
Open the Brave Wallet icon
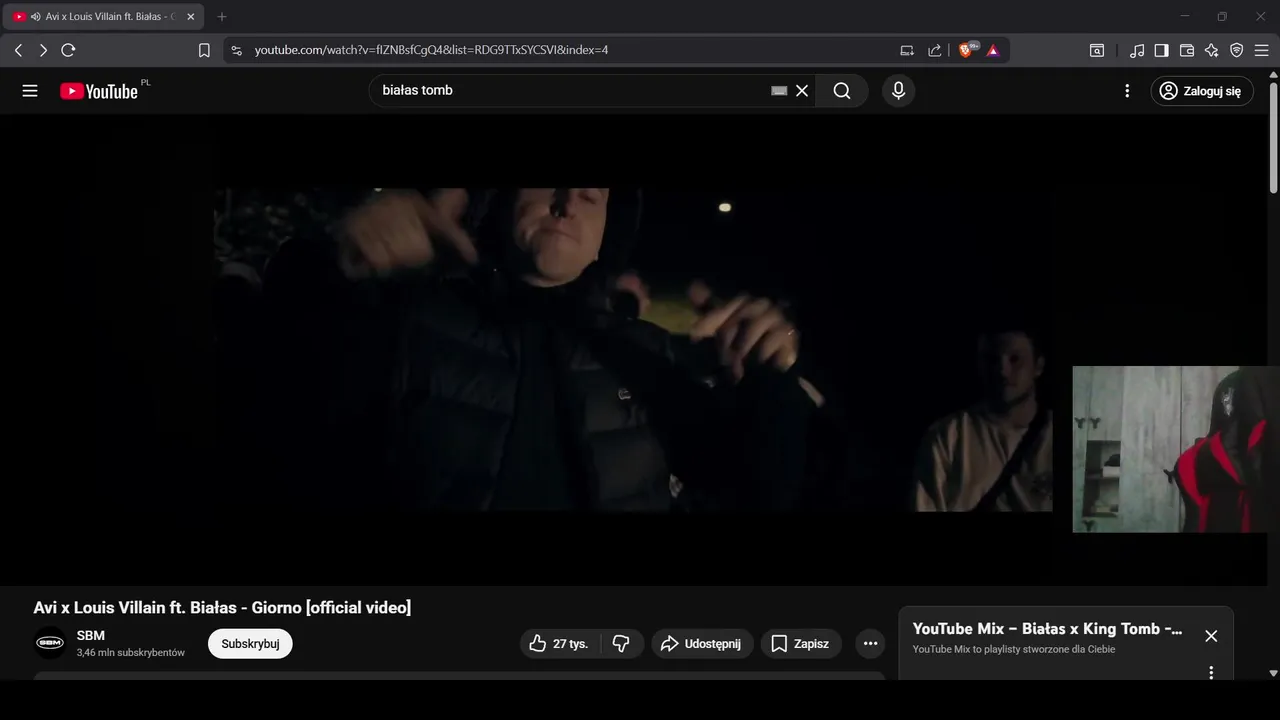point(1187,50)
